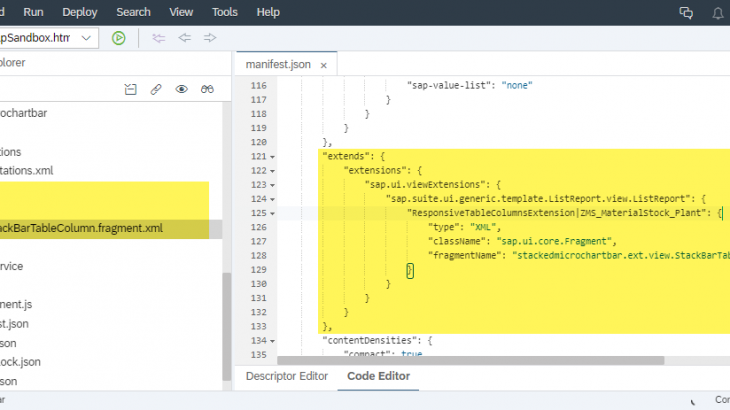Click line number 129 in the gutter
This screenshot has width=730, height=410.
pyautogui.click(x=258, y=270)
